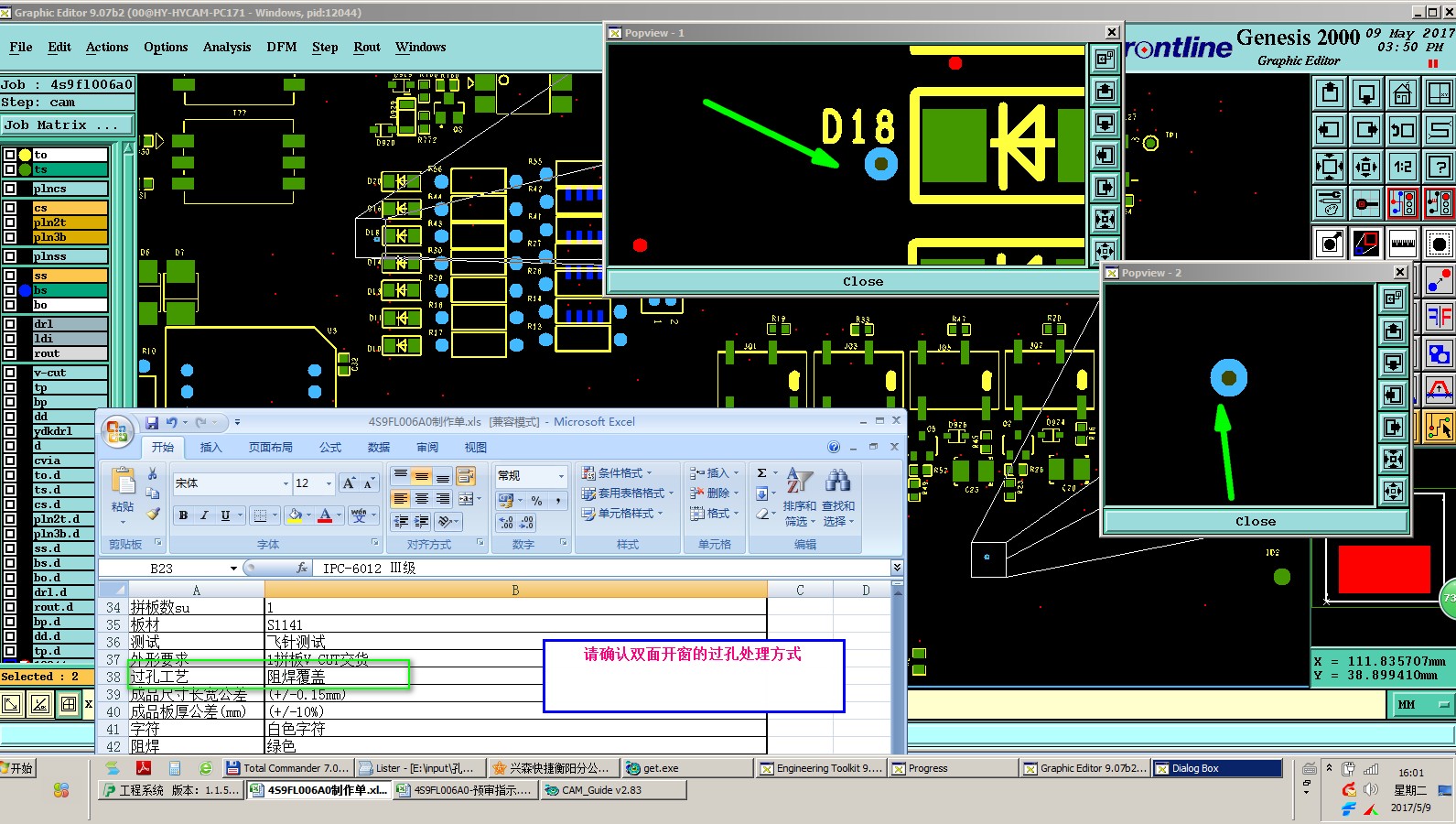Expand the Excel Name Box dropdown arrow

coord(233,569)
